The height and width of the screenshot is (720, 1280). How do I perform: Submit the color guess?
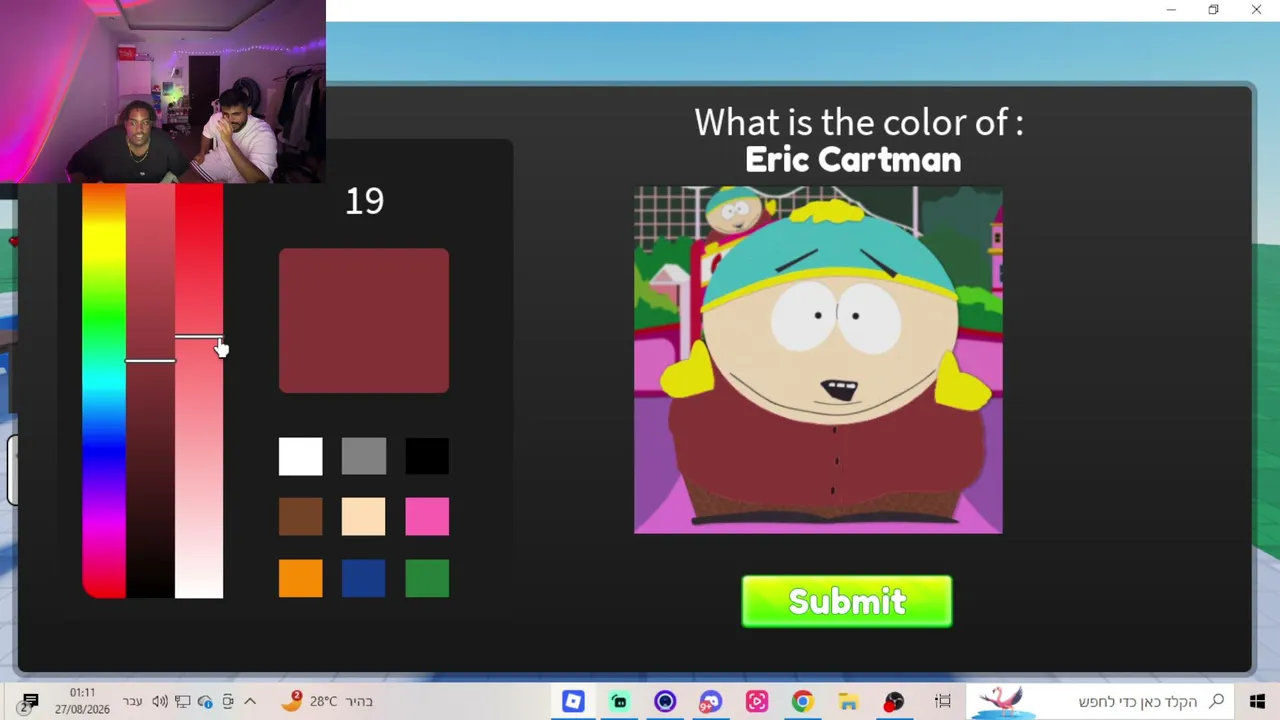click(x=847, y=602)
